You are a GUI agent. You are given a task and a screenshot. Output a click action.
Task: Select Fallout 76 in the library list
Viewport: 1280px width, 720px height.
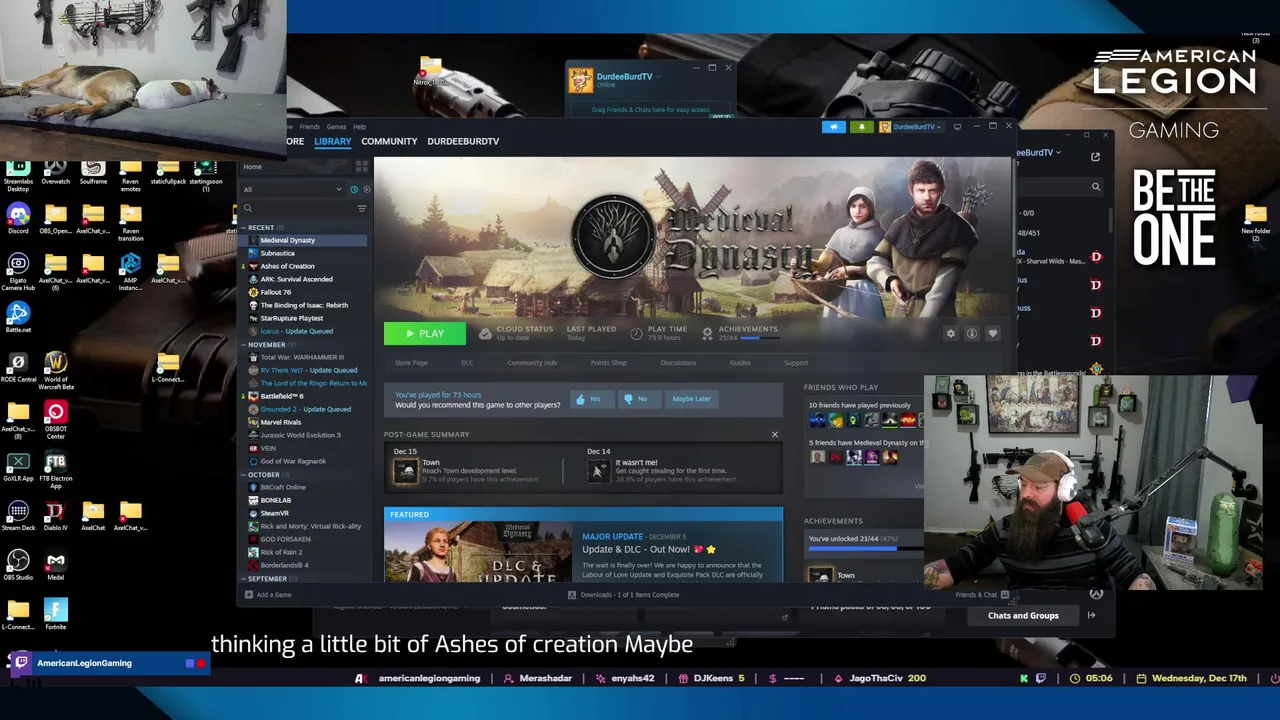point(275,292)
